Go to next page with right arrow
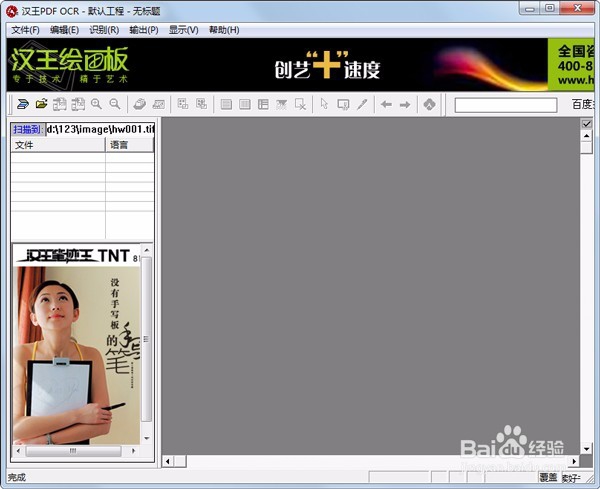 [x=405, y=104]
